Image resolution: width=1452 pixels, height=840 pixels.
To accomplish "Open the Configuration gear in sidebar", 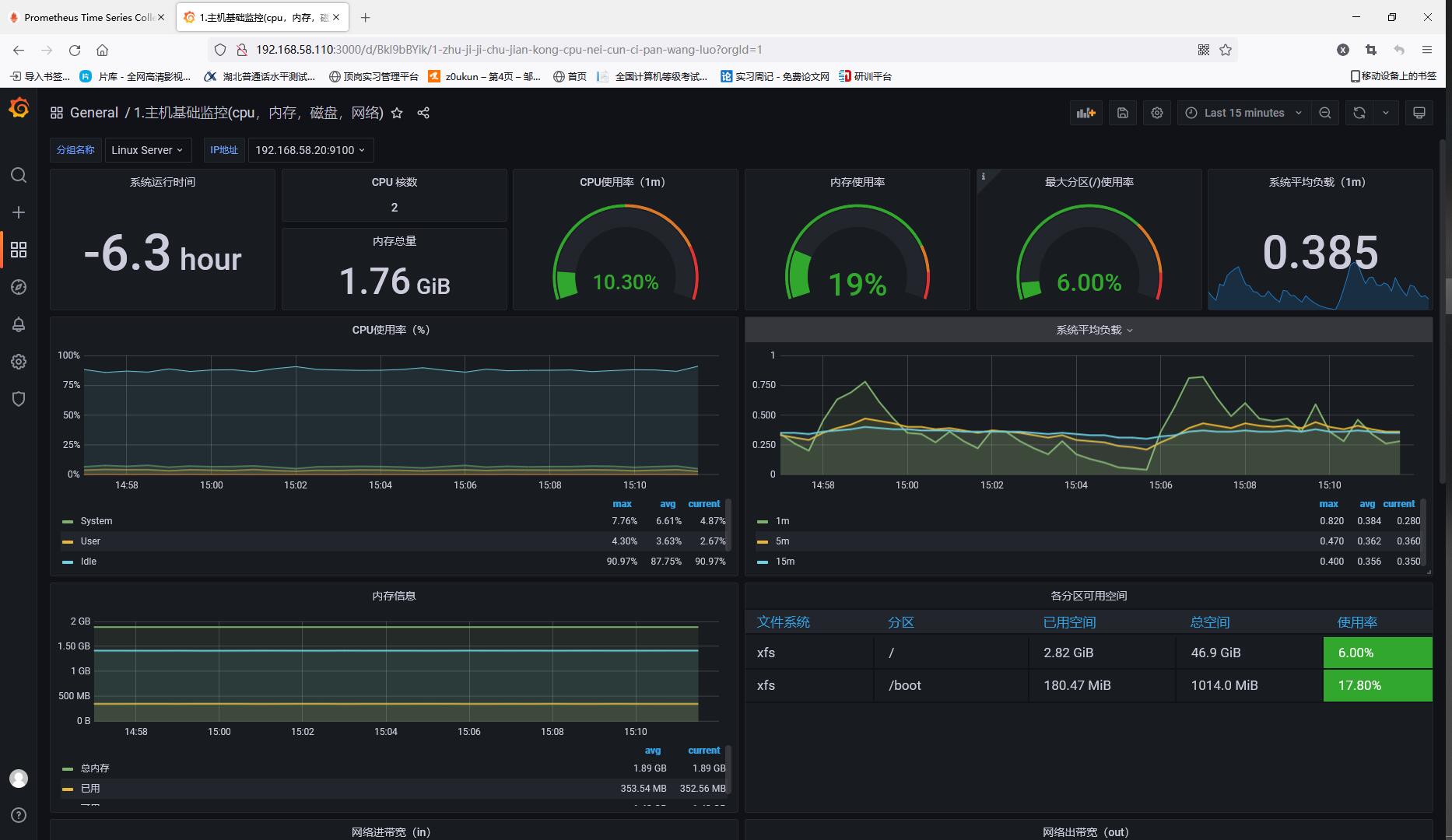I will 19,362.
